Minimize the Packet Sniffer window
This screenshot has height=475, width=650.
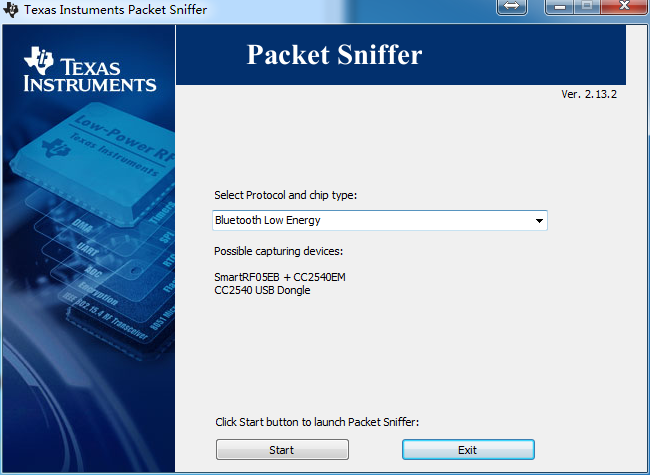click(x=560, y=6)
